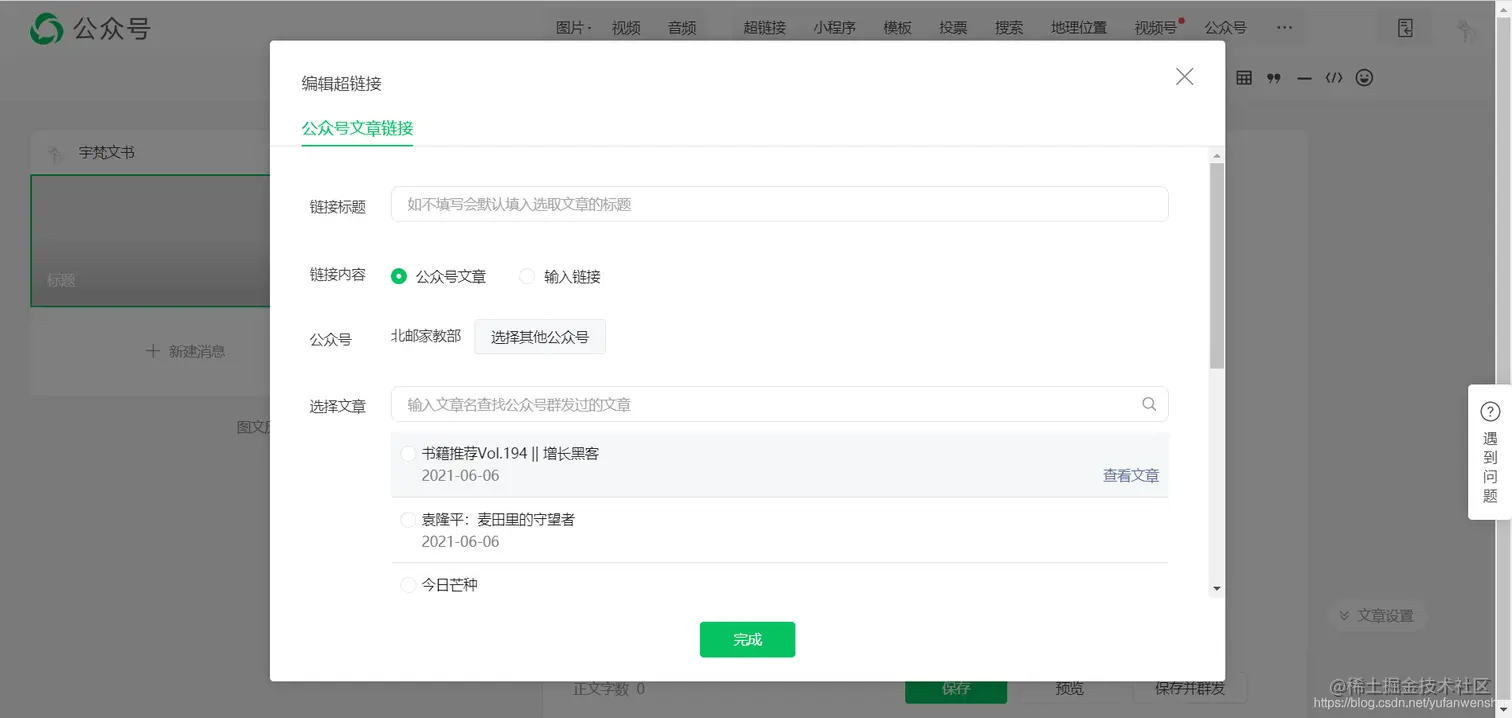Expand the 文章设置 panel
The width and height of the screenshot is (1512, 718).
pos(1377,615)
